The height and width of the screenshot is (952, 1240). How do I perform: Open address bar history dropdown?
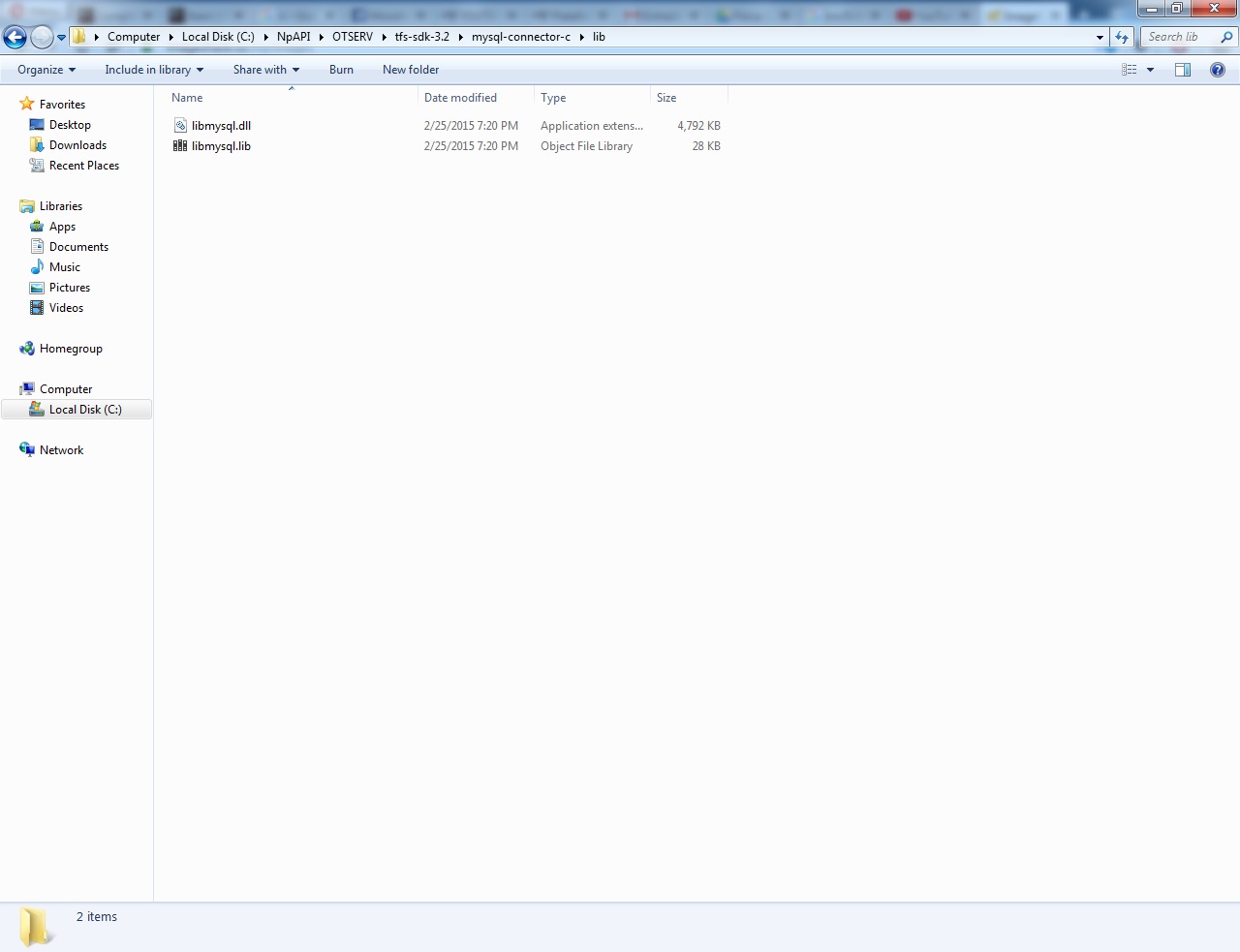coord(1100,37)
